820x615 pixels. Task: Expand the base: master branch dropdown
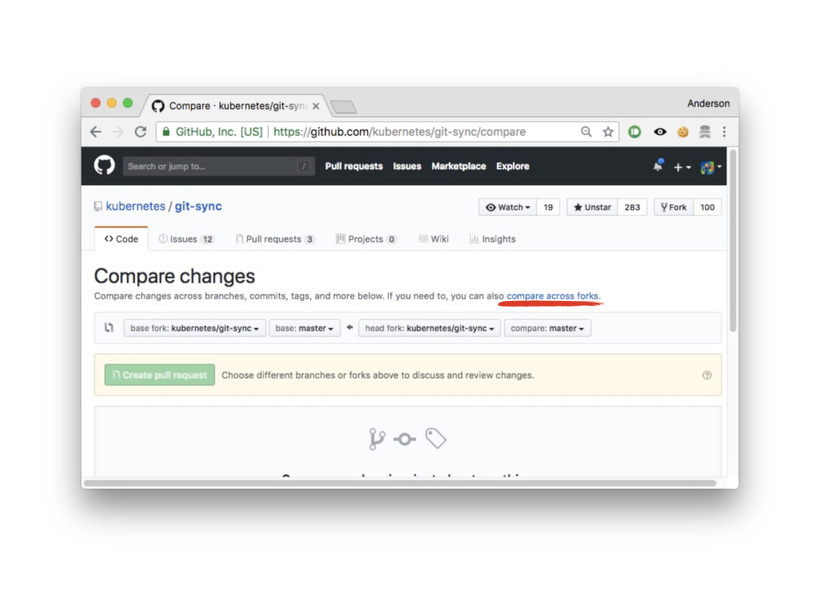coord(304,328)
